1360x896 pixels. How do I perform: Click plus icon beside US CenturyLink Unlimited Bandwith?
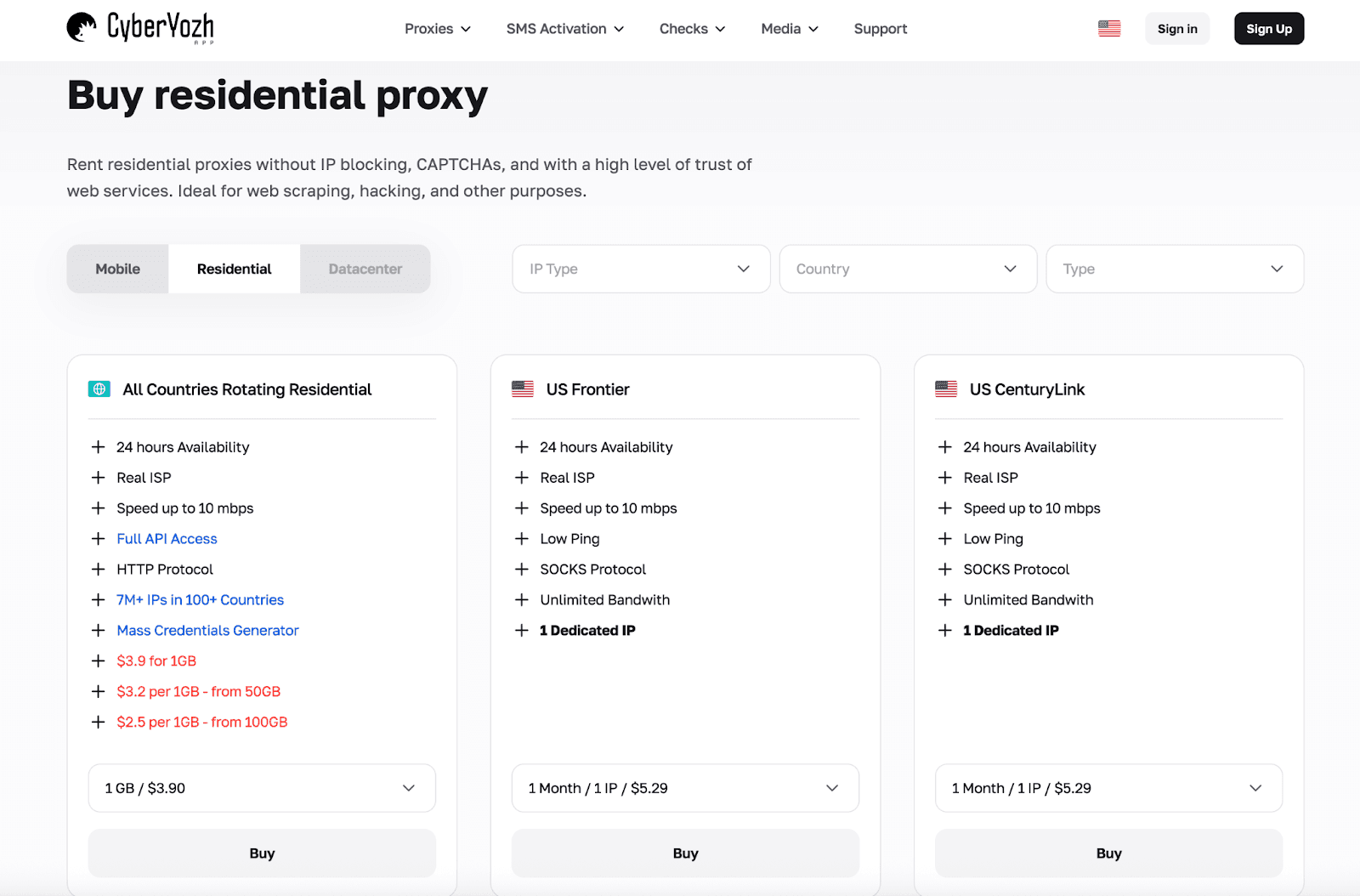tap(945, 600)
